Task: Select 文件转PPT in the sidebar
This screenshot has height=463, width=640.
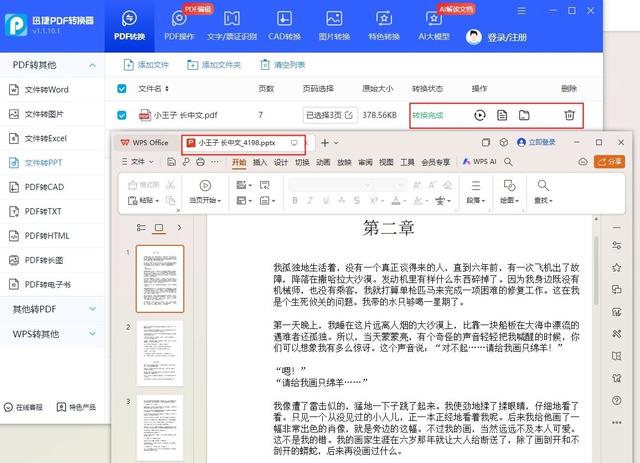Action: tap(52, 162)
